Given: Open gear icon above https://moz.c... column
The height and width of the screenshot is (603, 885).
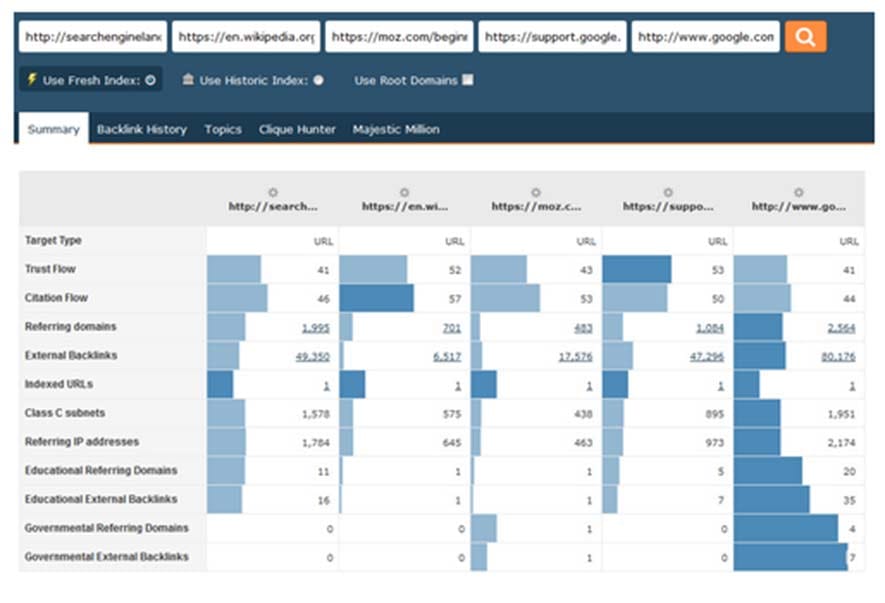Looking at the screenshot, I should point(536,193).
